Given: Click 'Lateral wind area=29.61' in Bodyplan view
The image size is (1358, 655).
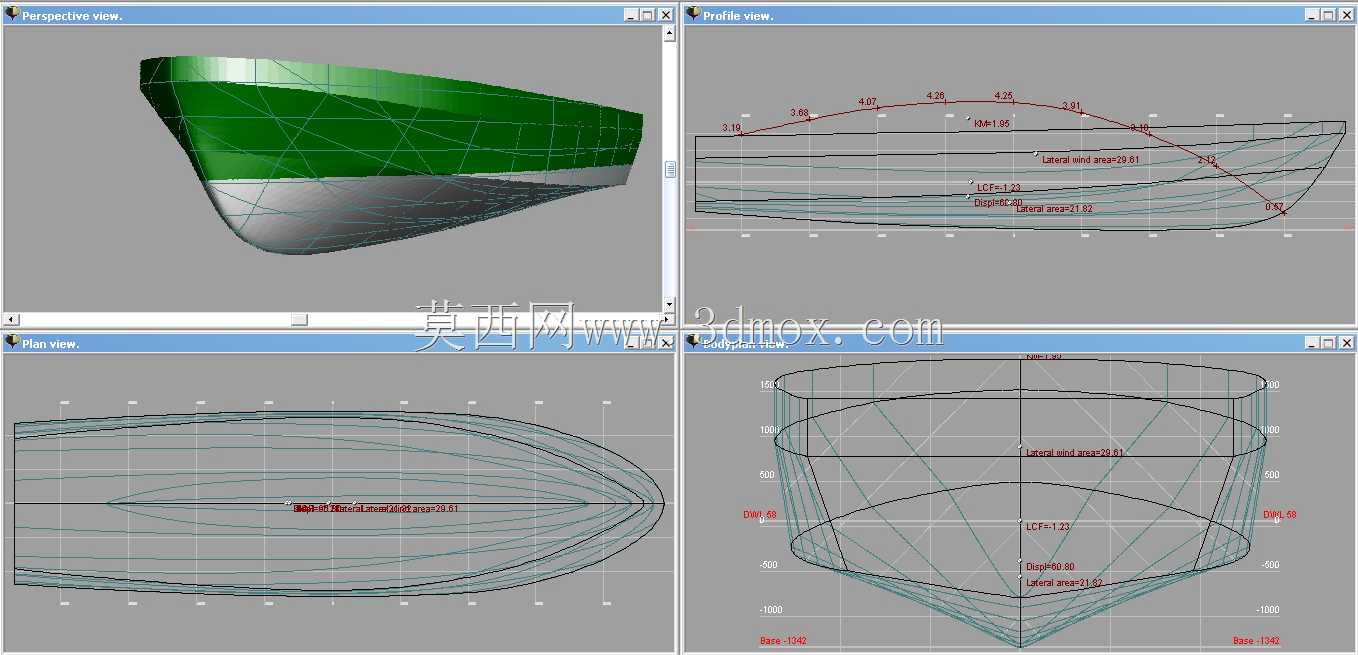Looking at the screenshot, I should [x=1074, y=453].
